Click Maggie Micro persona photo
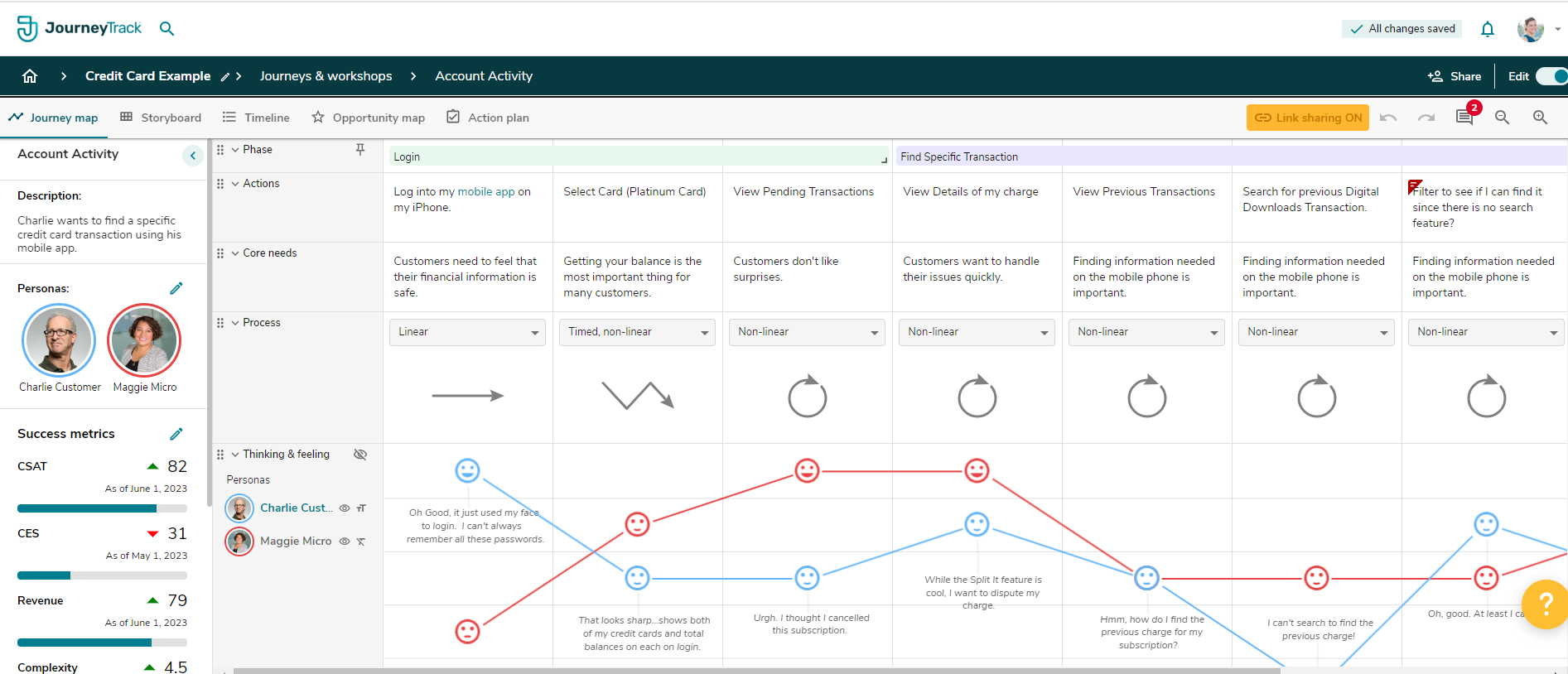 tap(144, 340)
